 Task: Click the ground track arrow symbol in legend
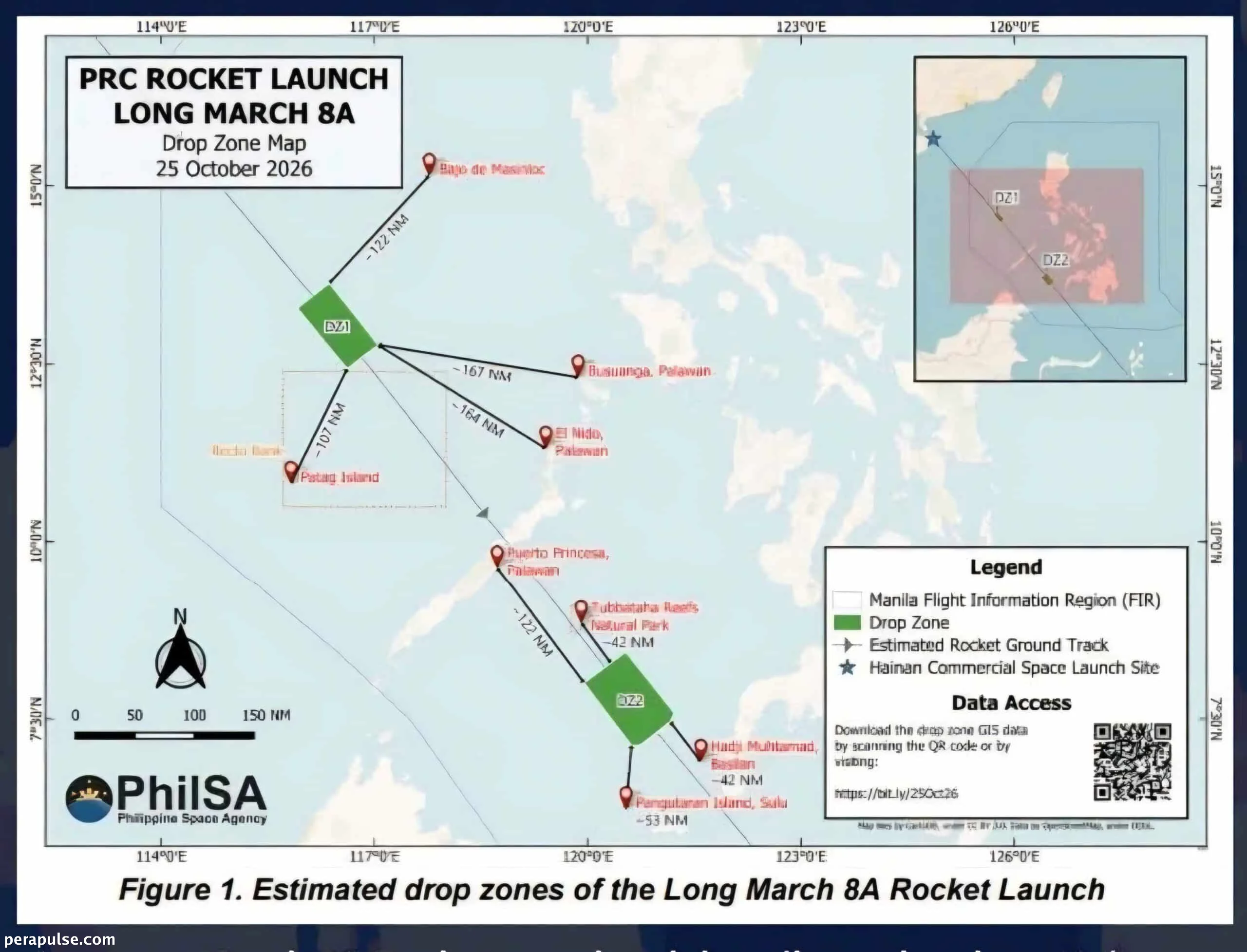pos(847,645)
